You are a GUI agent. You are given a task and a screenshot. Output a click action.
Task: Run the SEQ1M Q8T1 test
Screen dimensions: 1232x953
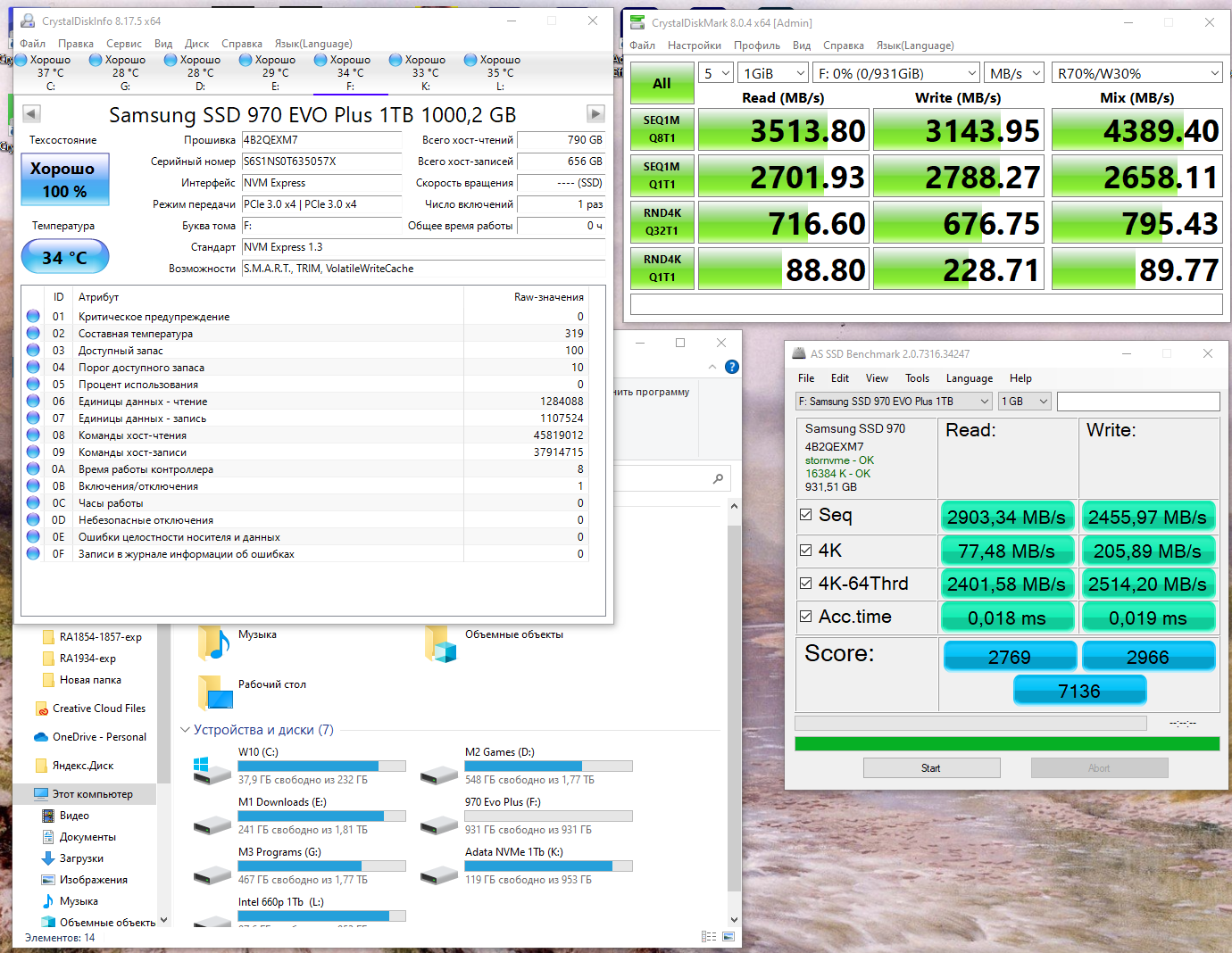click(x=662, y=129)
